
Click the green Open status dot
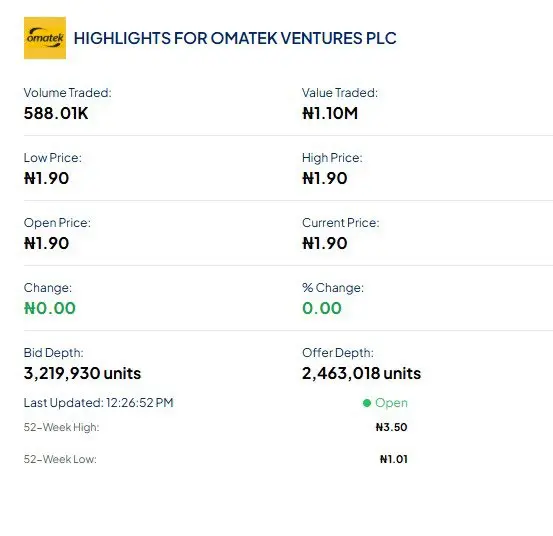coord(367,403)
